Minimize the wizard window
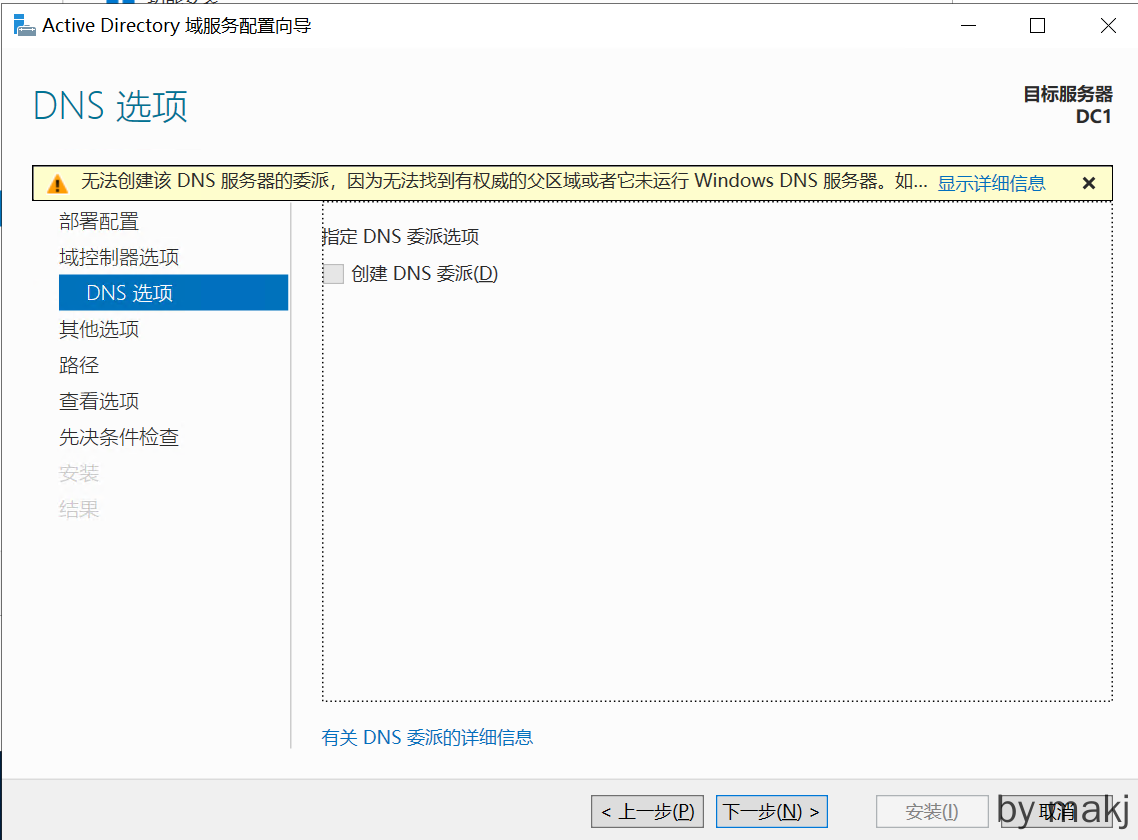The width and height of the screenshot is (1138, 840). click(x=968, y=26)
